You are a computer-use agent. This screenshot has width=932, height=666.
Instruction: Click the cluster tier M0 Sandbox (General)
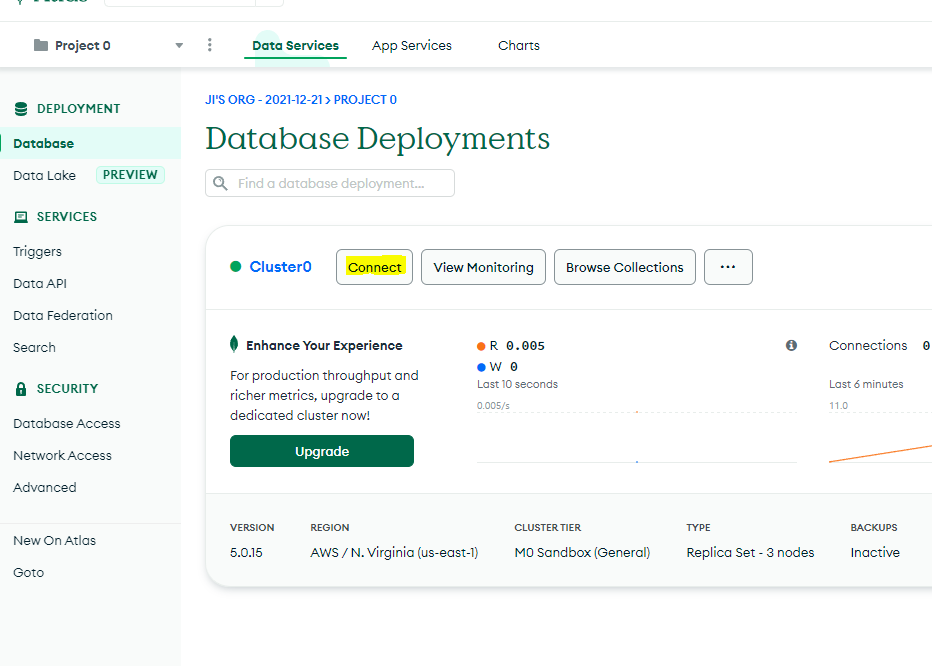click(582, 552)
